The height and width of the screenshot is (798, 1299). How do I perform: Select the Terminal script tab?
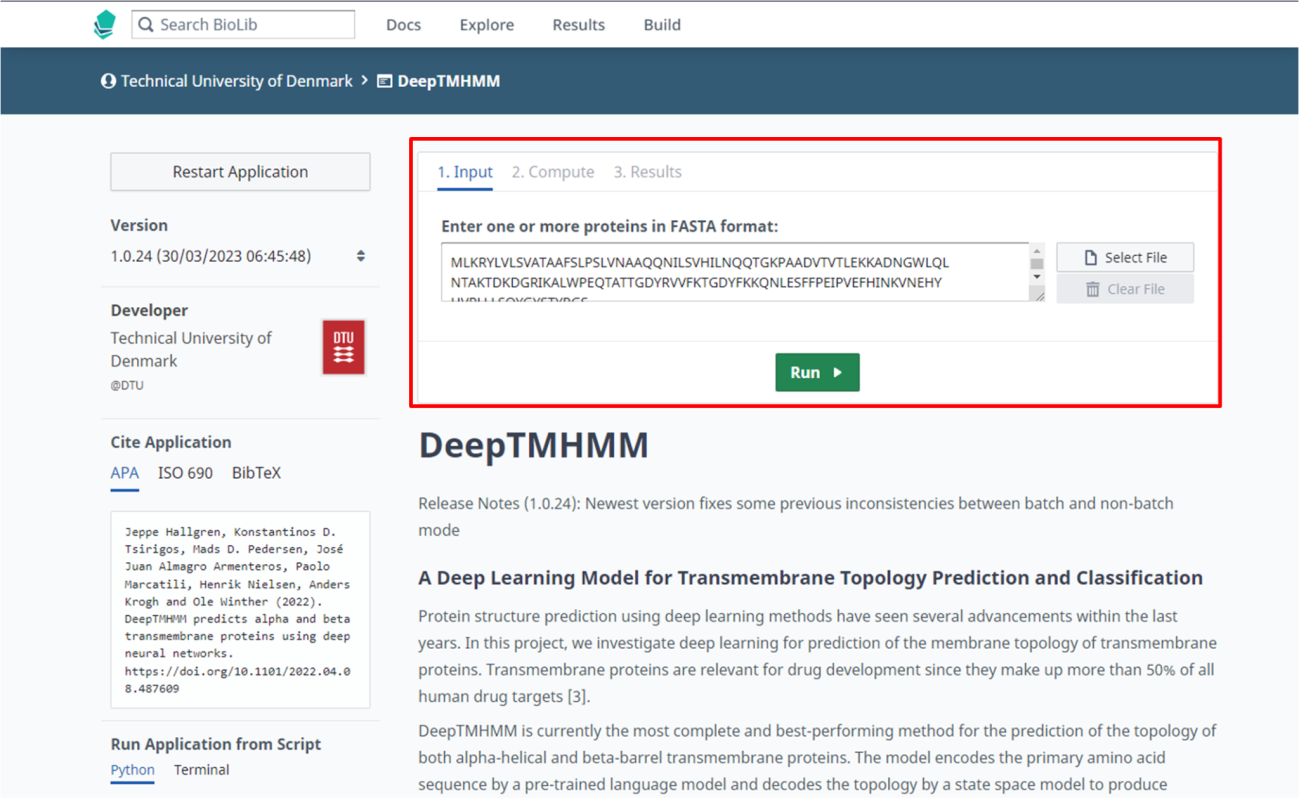tap(201, 770)
